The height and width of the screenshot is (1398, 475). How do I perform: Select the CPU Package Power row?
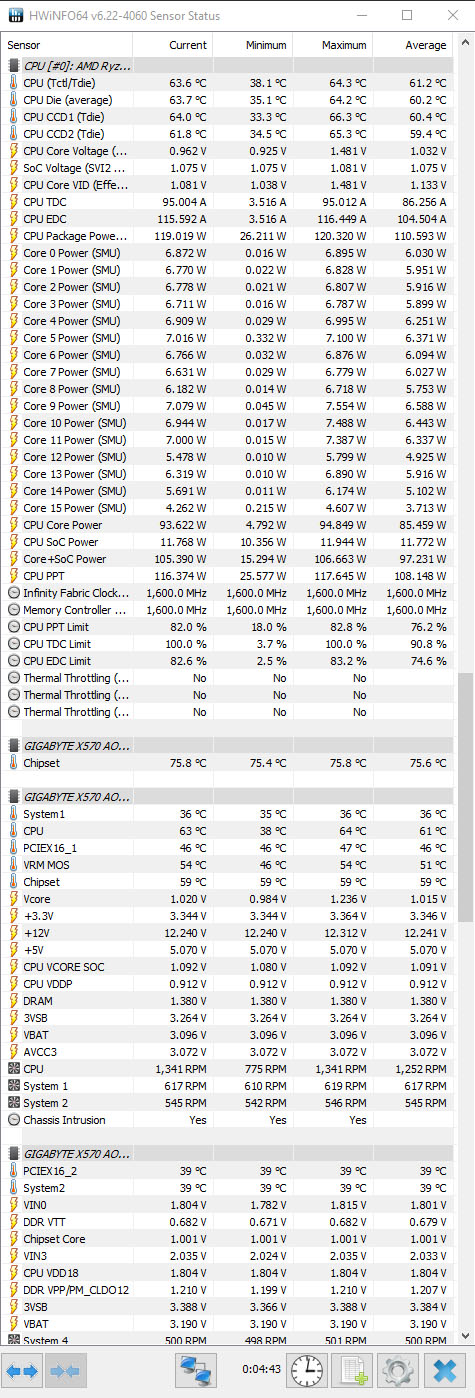click(228, 236)
